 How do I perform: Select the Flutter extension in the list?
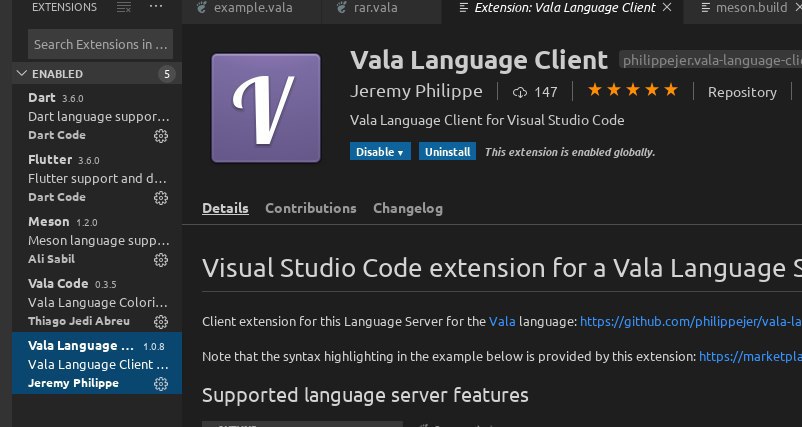click(97, 178)
